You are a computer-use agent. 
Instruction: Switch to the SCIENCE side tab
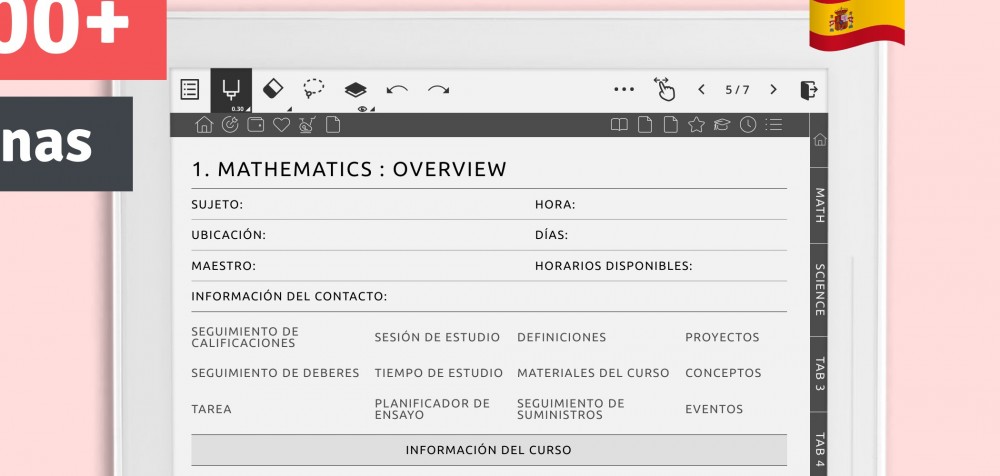(819, 290)
